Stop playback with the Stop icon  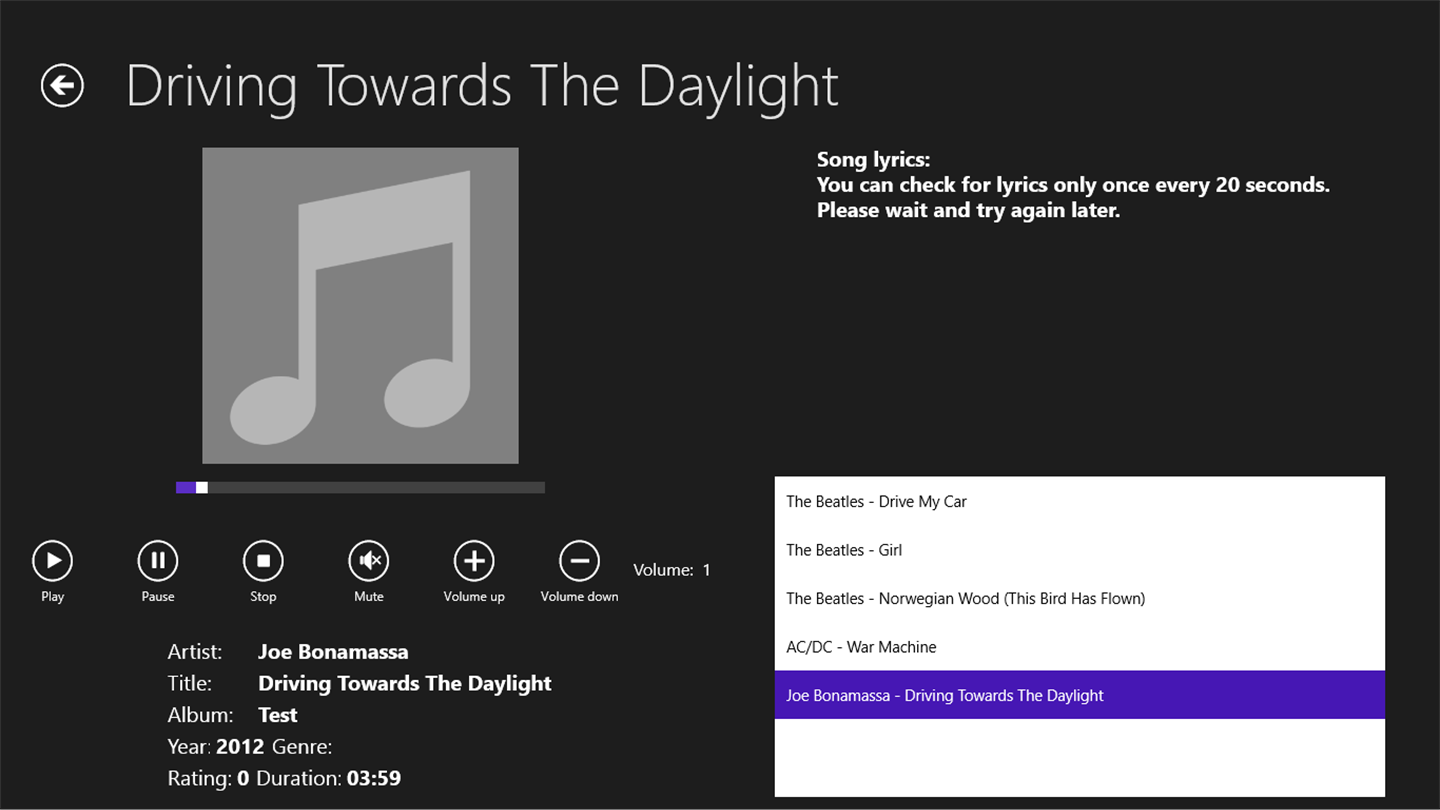pyautogui.click(x=263, y=561)
